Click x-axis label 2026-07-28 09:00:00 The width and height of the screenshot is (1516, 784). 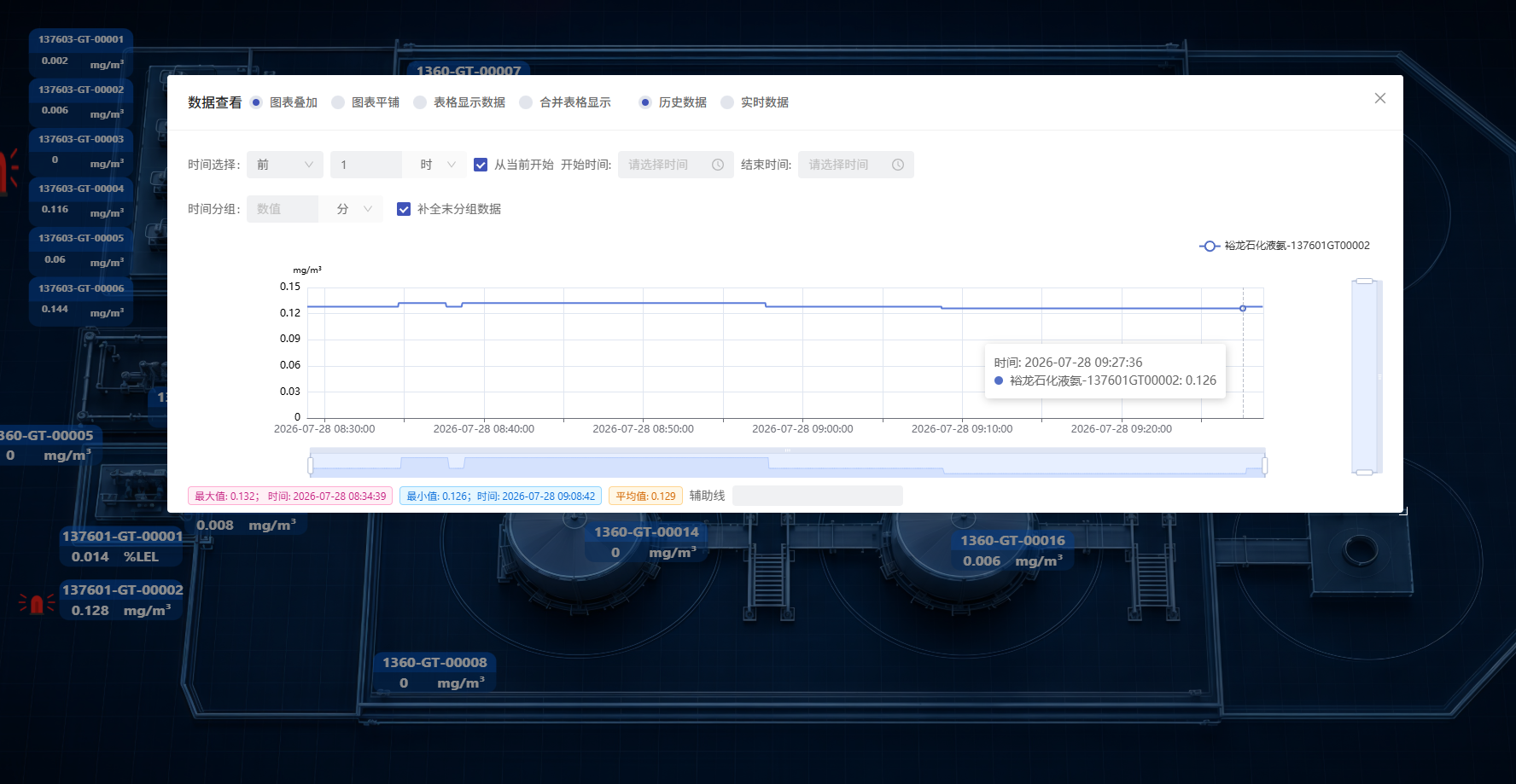pos(802,429)
